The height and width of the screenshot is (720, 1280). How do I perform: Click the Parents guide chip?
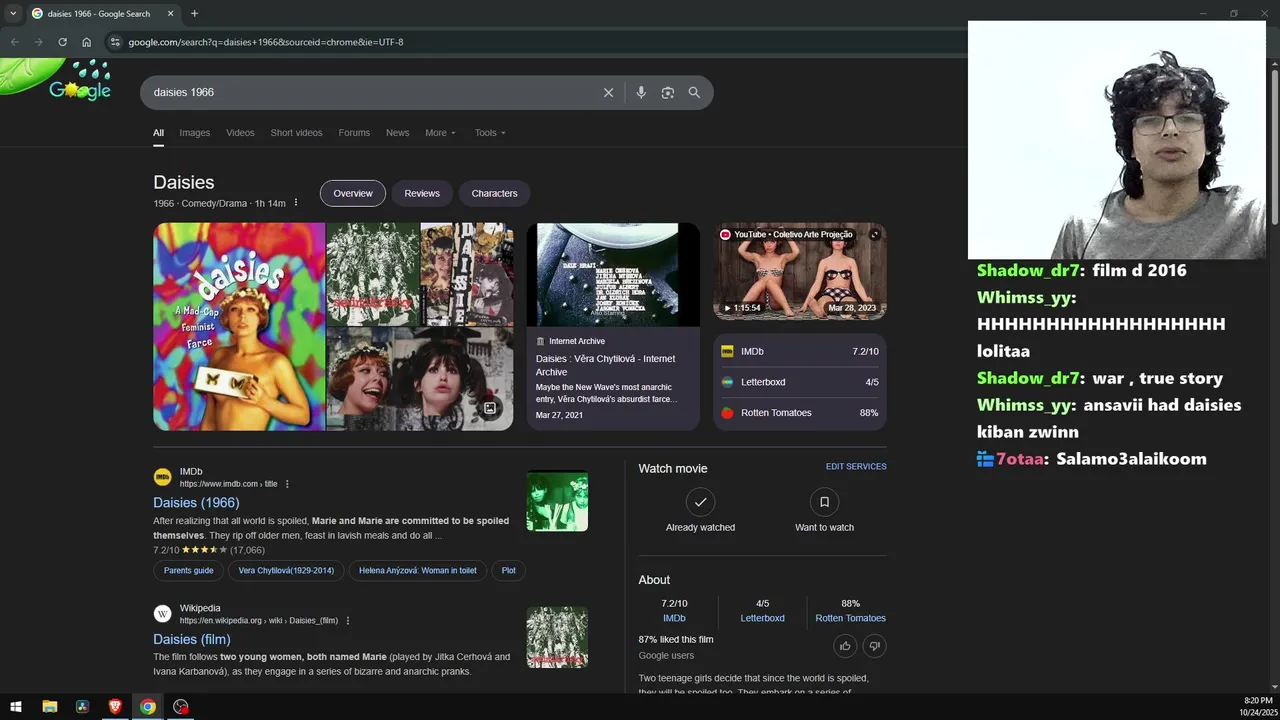pos(189,570)
